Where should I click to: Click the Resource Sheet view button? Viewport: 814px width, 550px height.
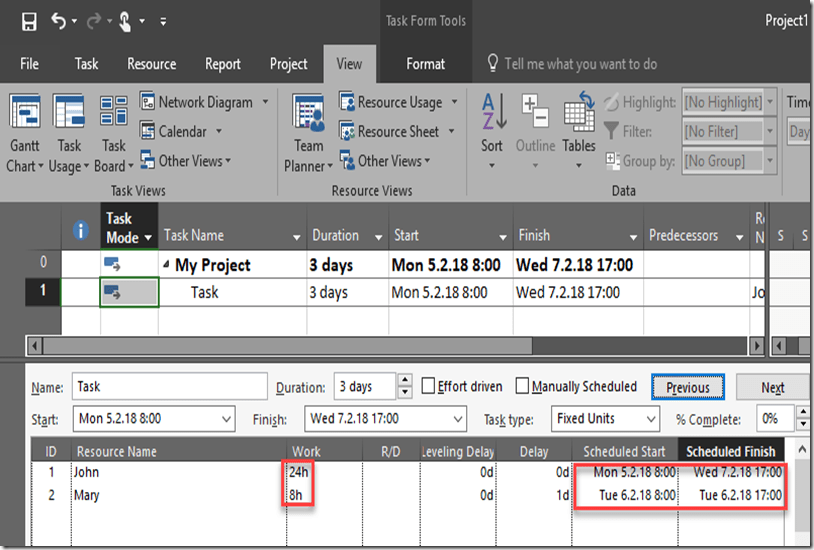(x=349, y=132)
